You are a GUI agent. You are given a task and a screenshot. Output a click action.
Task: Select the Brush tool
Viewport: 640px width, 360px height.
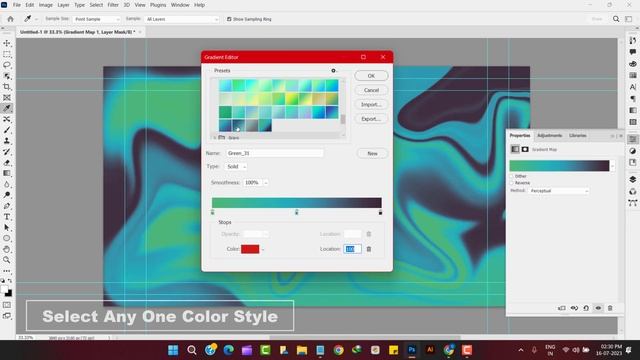click(7, 130)
